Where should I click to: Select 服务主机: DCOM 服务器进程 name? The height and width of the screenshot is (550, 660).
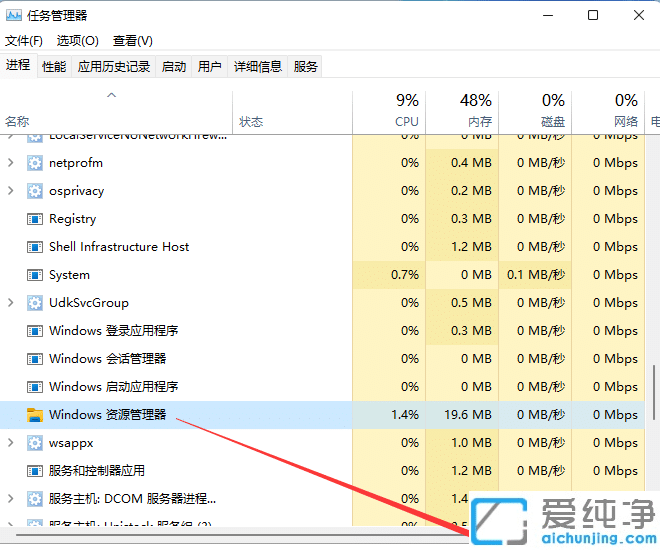(132, 499)
